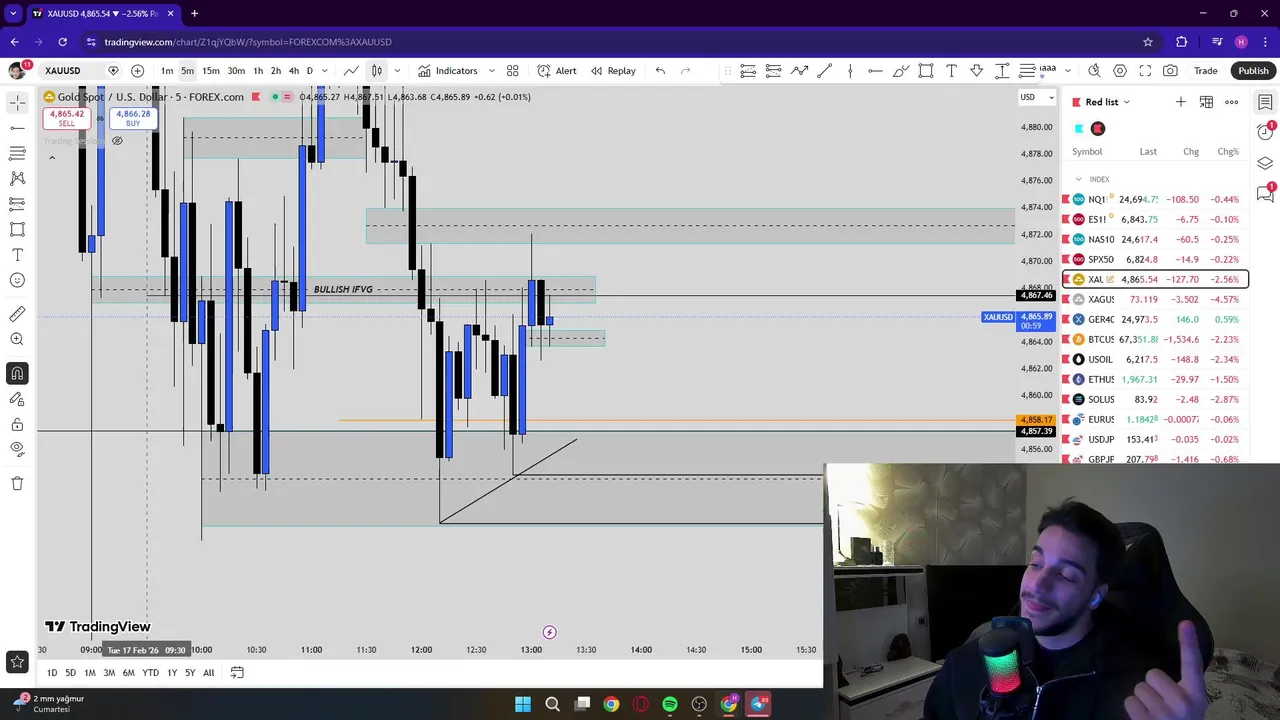This screenshot has height=720, width=1280.
Task: Enter fullscreen mode
Action: (1145, 71)
